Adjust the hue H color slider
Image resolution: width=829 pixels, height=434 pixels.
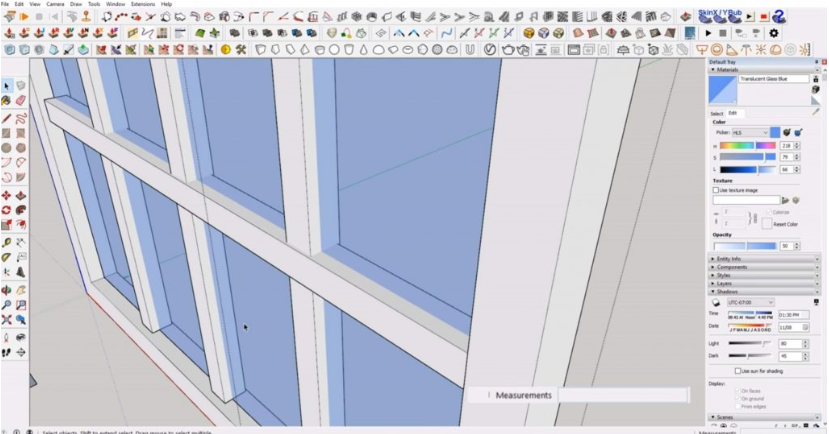tap(748, 145)
